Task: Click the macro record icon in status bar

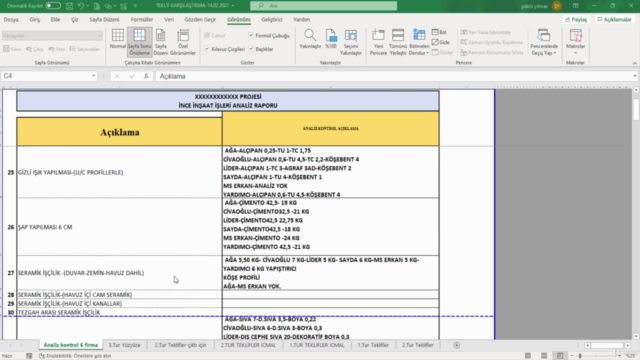Action: (x=29, y=356)
